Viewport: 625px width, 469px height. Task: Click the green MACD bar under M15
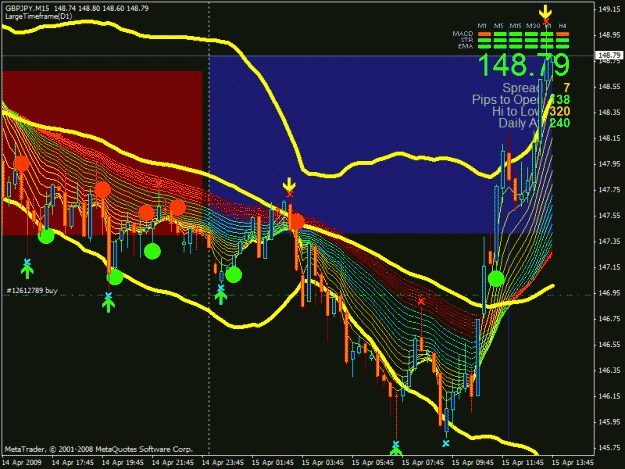click(515, 34)
